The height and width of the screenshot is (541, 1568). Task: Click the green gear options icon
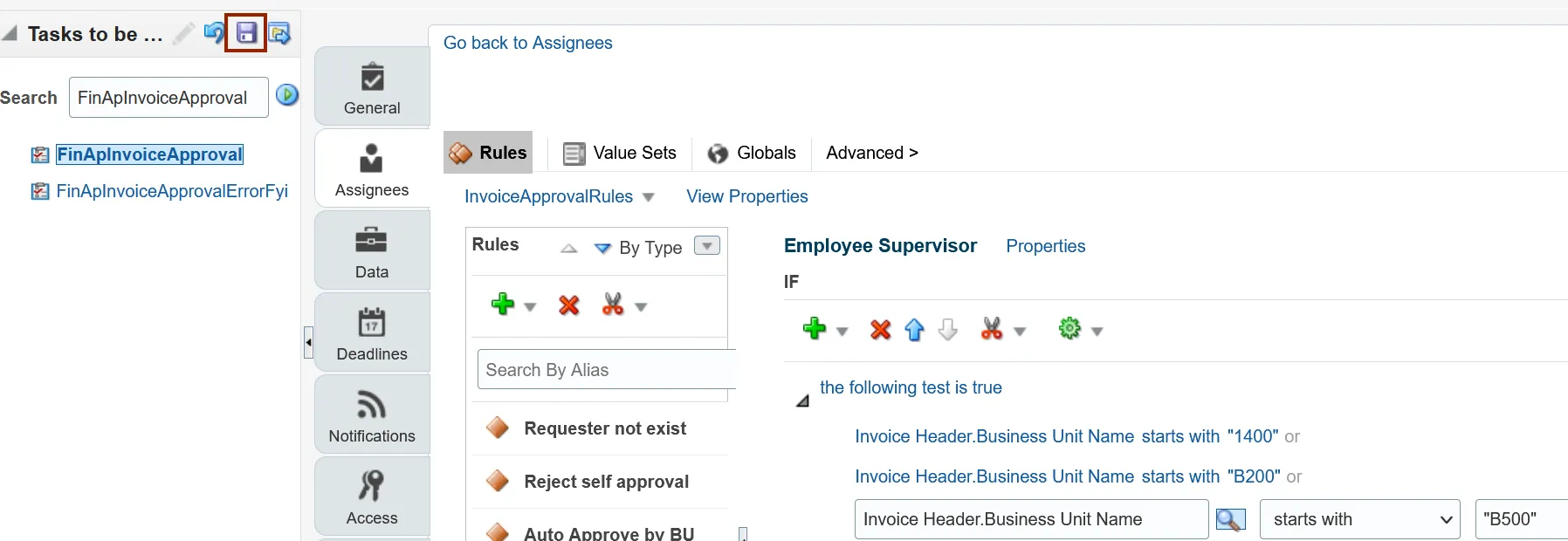click(x=1069, y=329)
